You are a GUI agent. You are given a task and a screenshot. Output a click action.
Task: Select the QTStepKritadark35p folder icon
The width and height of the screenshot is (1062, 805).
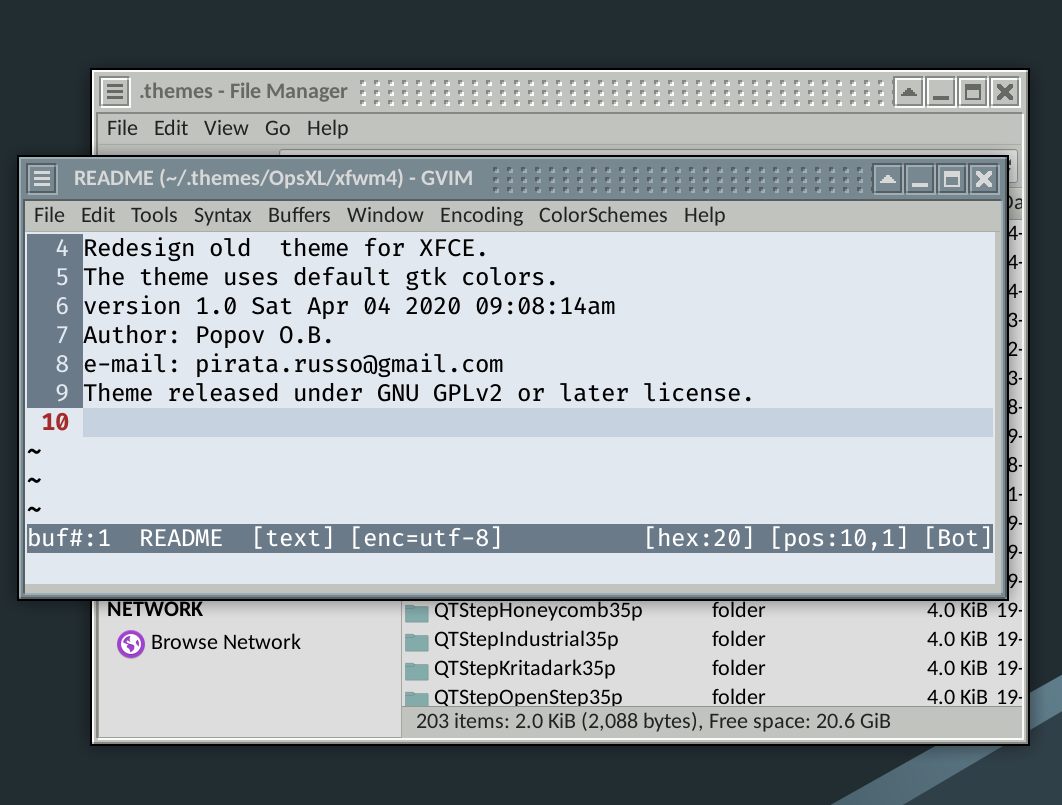tap(417, 670)
